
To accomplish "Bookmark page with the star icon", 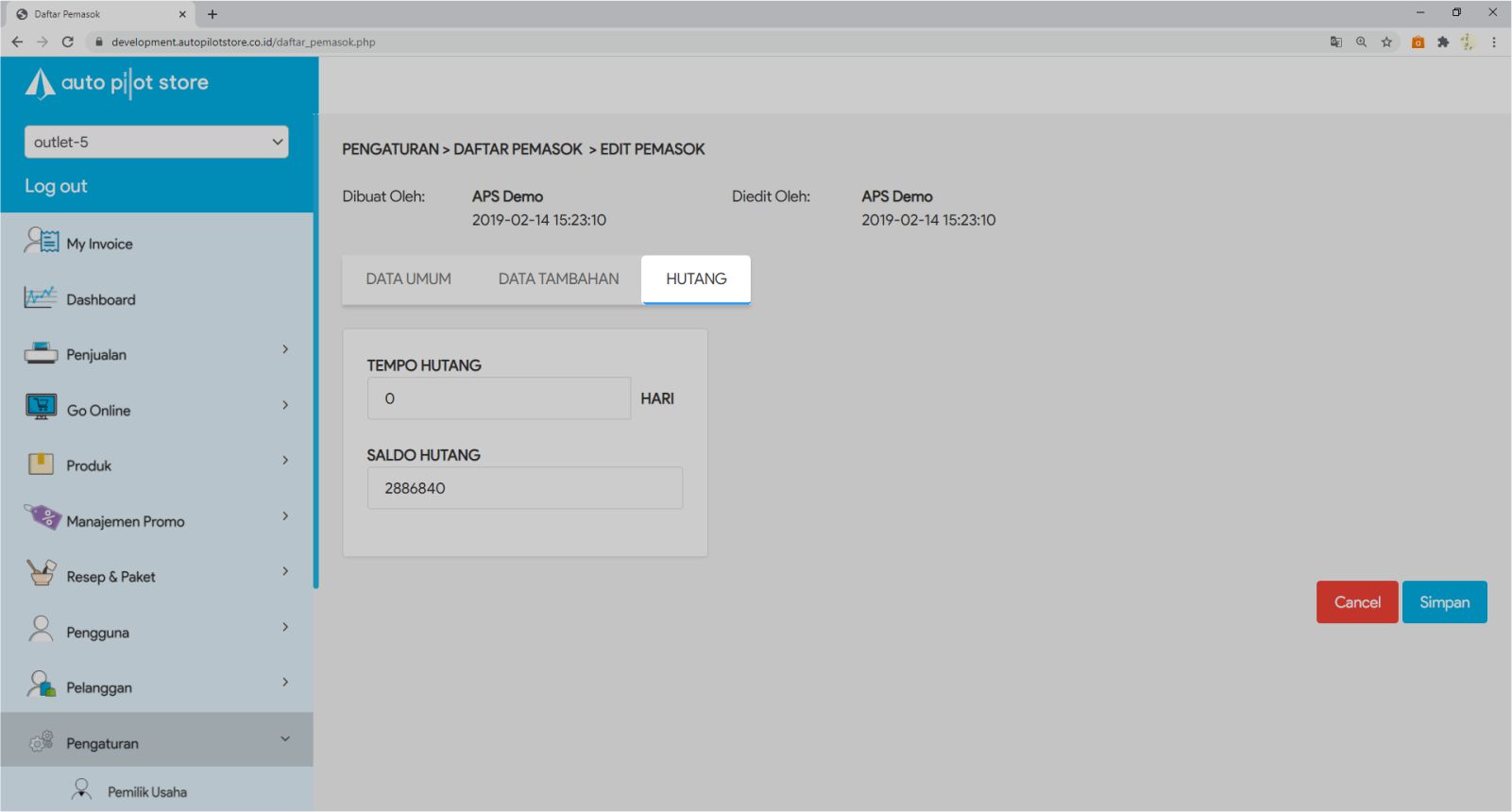I will point(1386,42).
